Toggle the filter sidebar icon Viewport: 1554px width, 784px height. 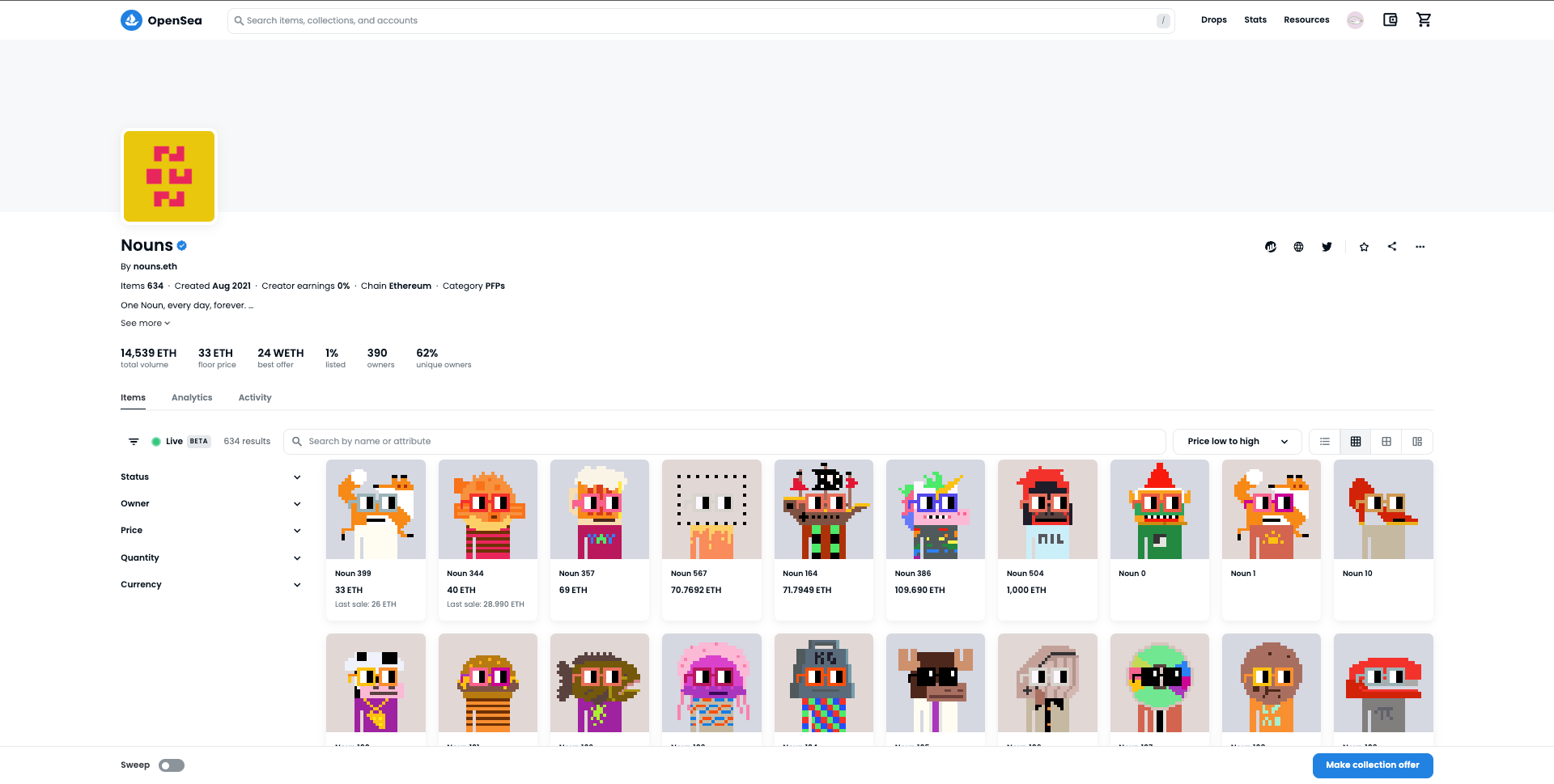tap(134, 442)
